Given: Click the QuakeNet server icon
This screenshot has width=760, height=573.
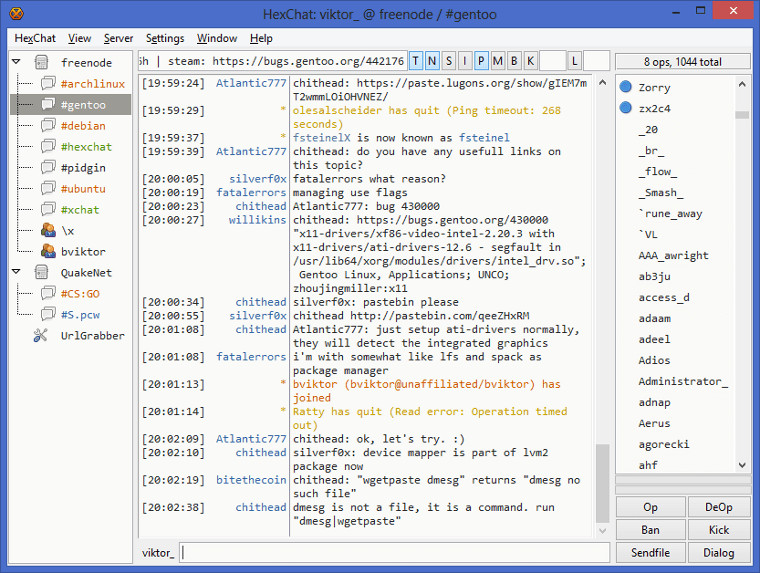Looking at the screenshot, I should (42, 272).
